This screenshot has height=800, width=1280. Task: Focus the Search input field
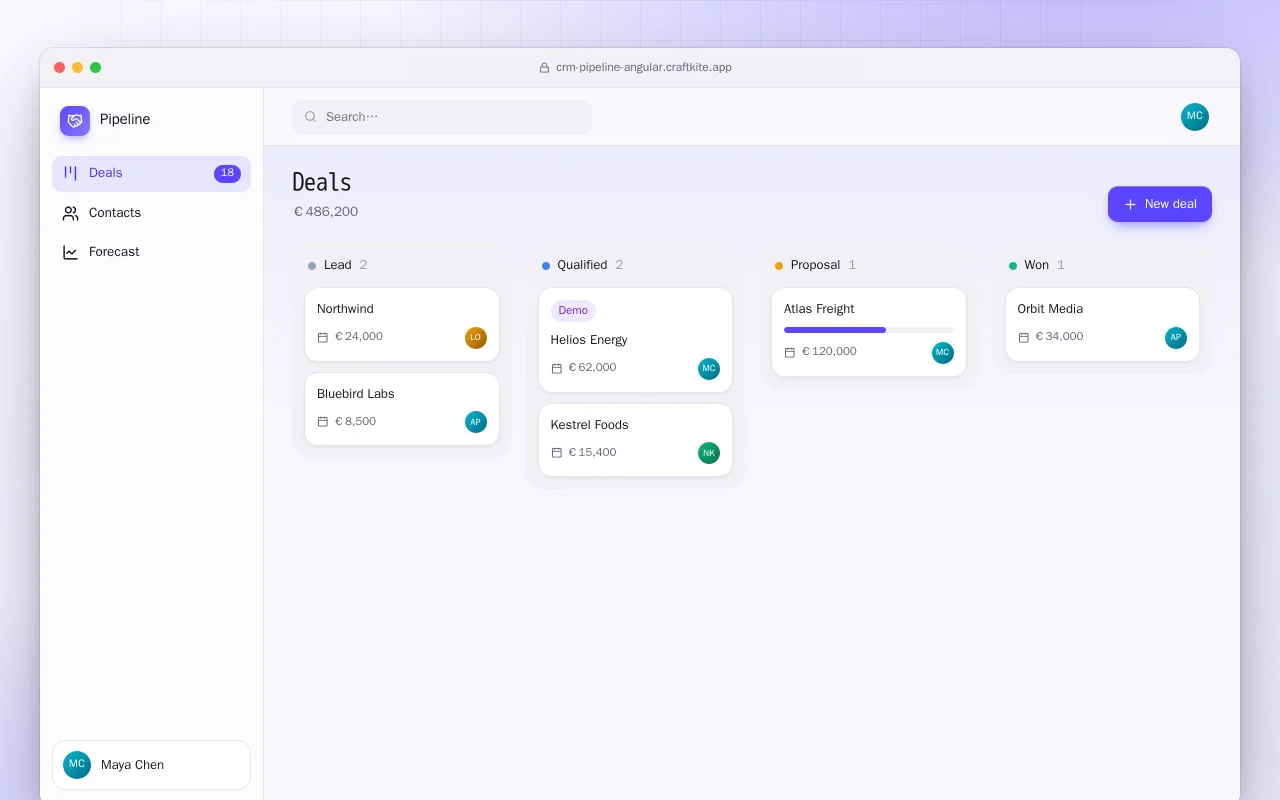442,117
